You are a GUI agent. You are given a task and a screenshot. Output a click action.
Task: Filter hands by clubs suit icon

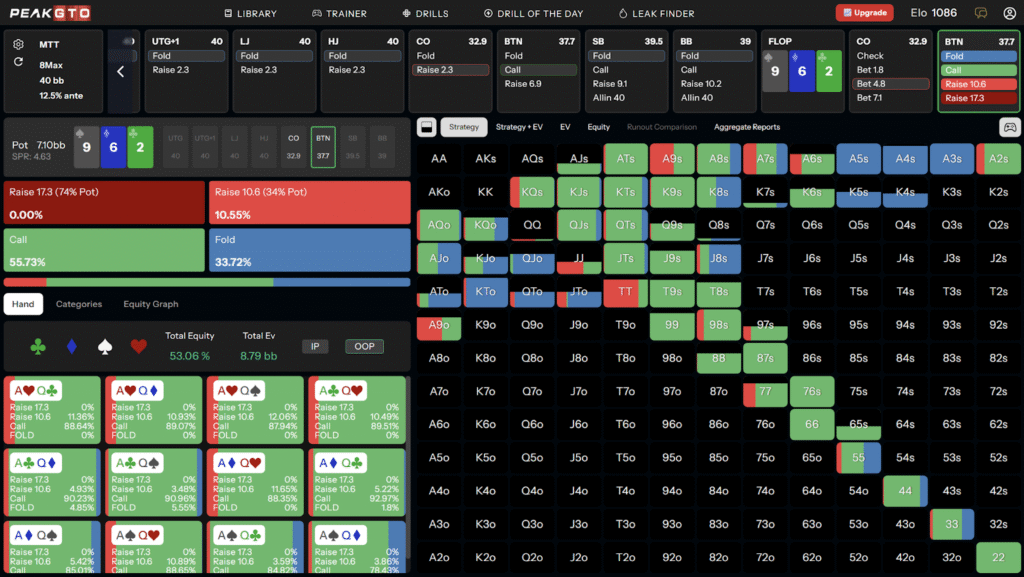[x=38, y=346]
